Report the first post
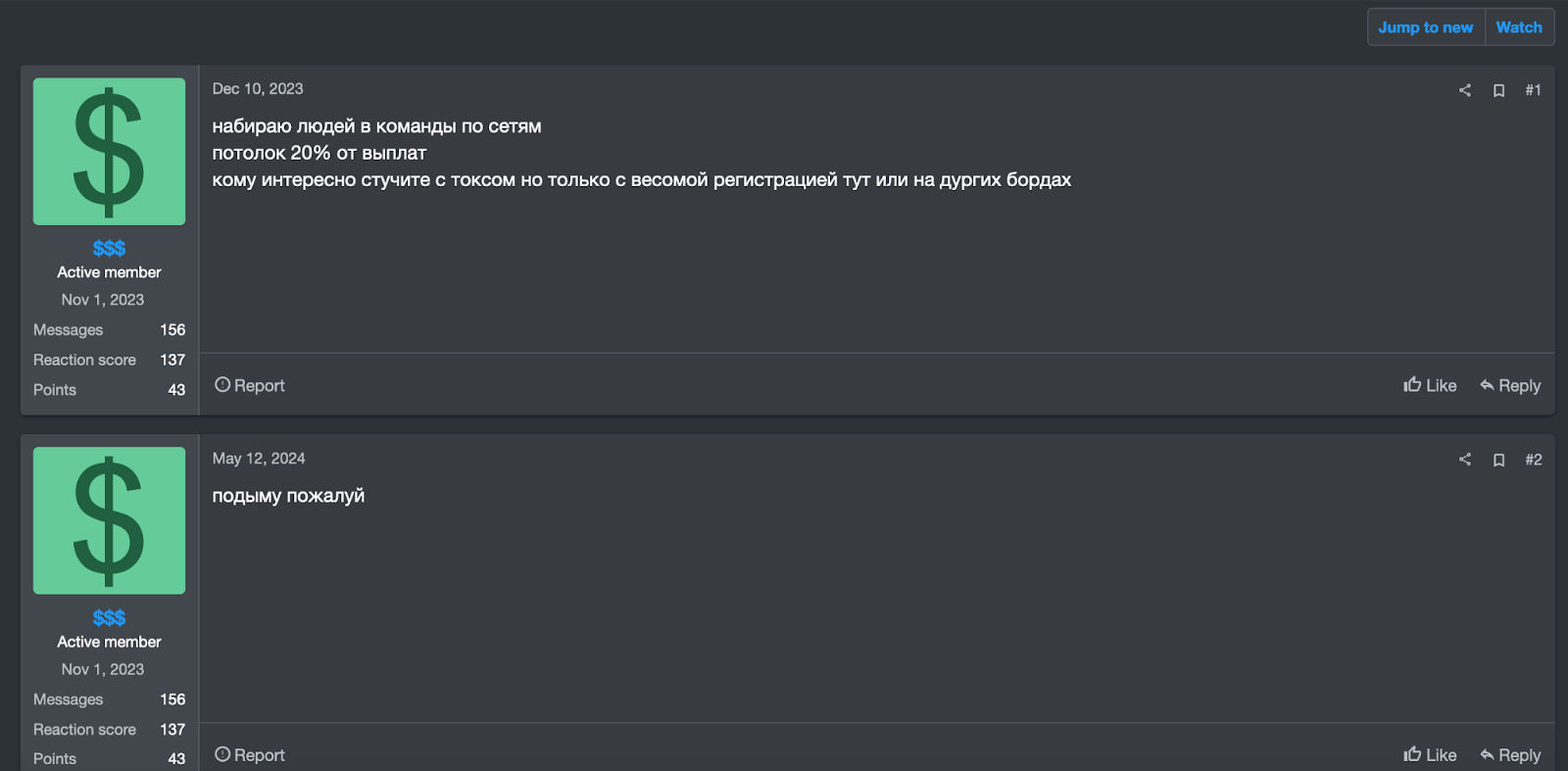 (x=249, y=384)
